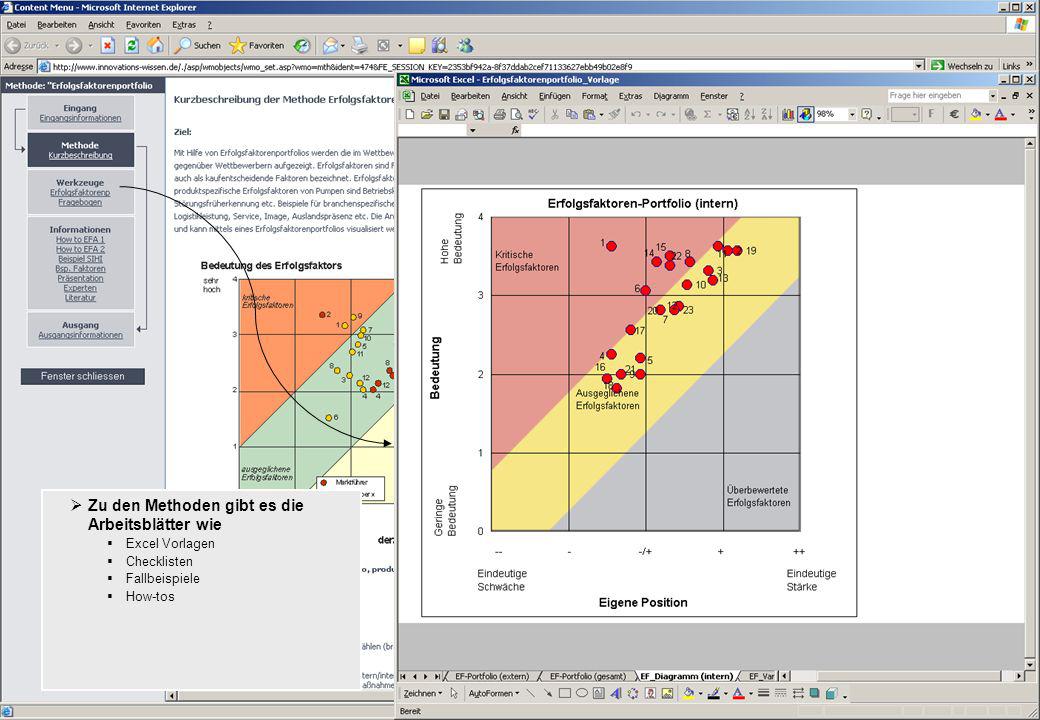Screen dimensions: 1040x720
Task: Go to Internet Explorer home page
Action: 155,46
